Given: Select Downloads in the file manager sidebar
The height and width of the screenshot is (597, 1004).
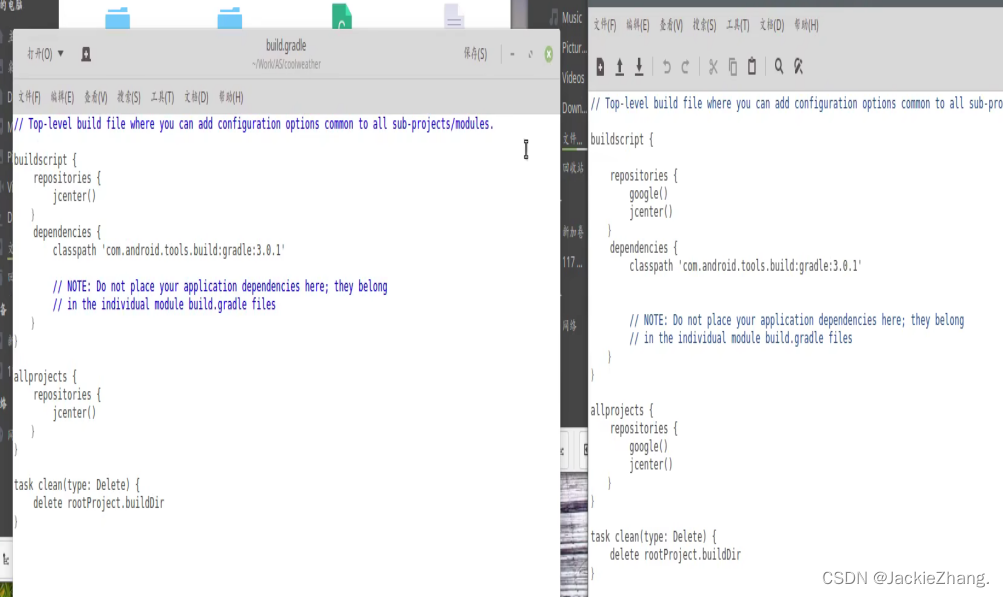Looking at the screenshot, I should click(574, 108).
